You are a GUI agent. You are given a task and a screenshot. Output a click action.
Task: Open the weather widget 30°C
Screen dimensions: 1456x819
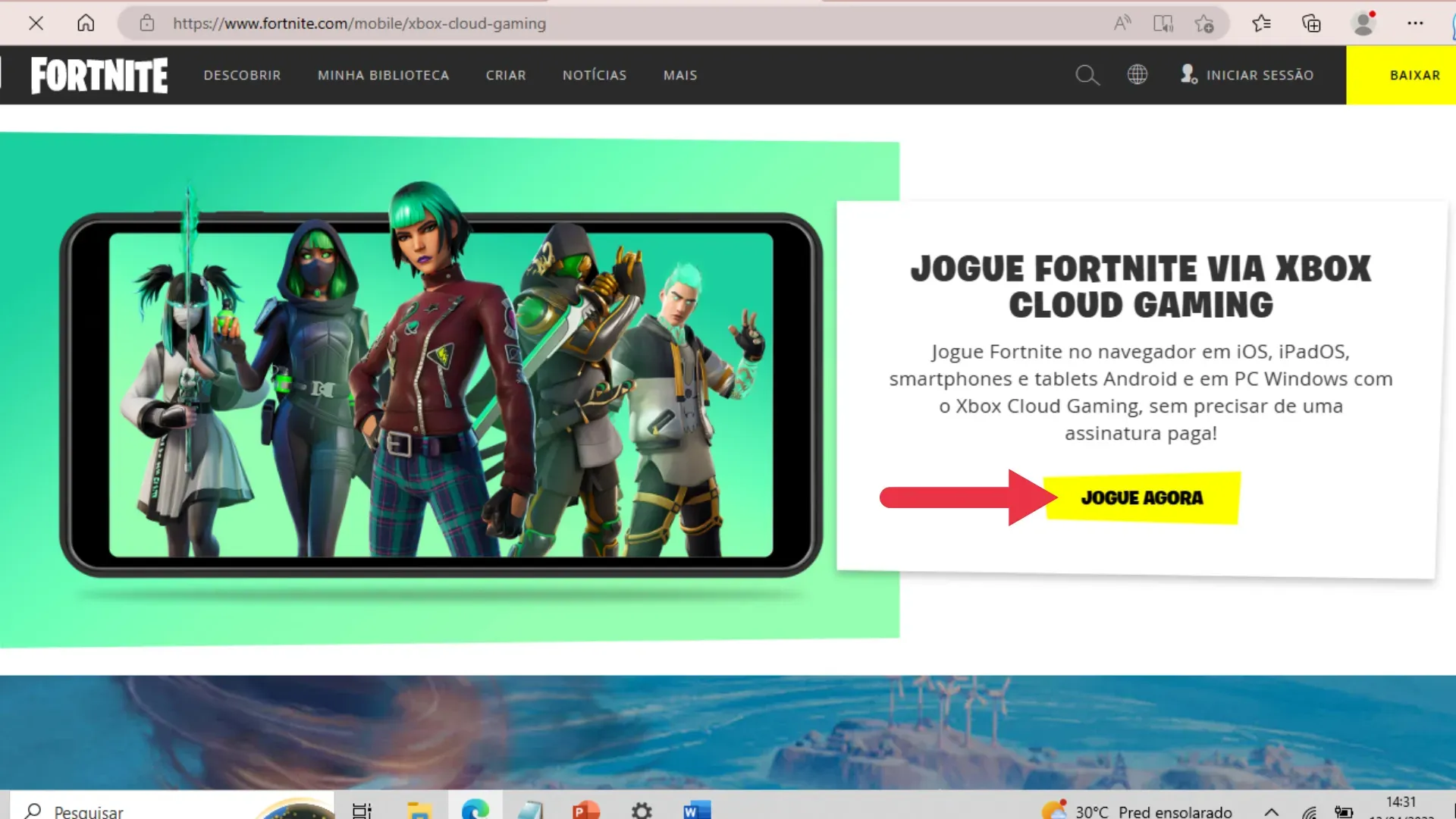coord(1136,811)
